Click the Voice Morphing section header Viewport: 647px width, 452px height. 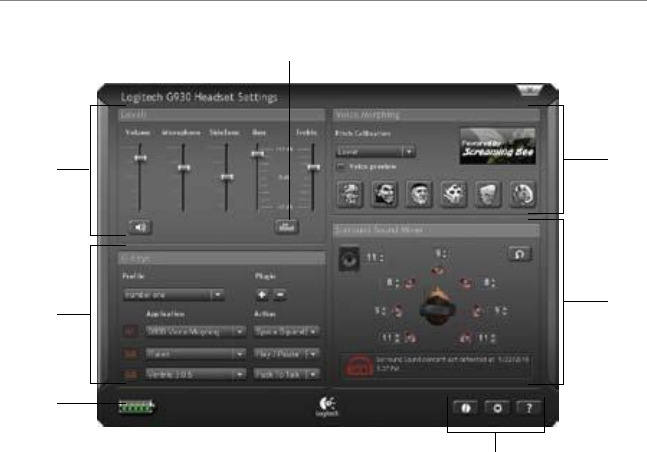click(x=436, y=115)
